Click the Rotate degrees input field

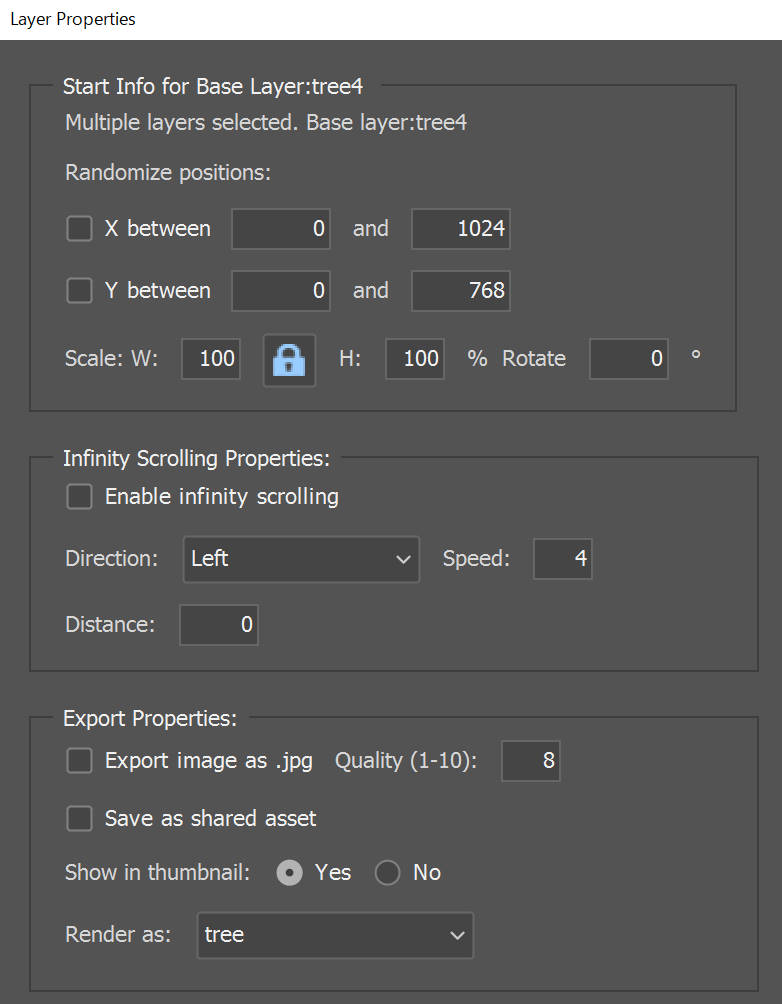click(x=629, y=359)
